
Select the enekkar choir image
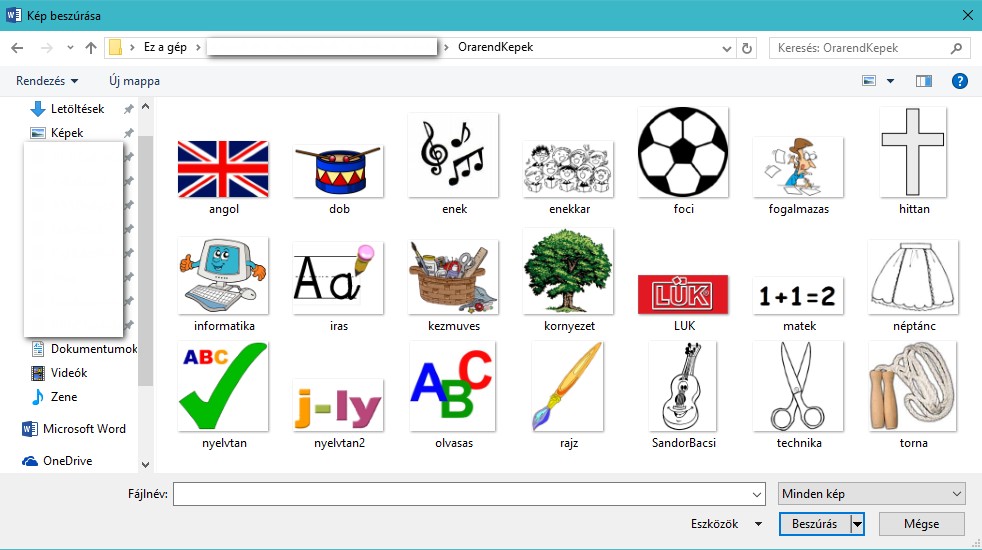(568, 170)
